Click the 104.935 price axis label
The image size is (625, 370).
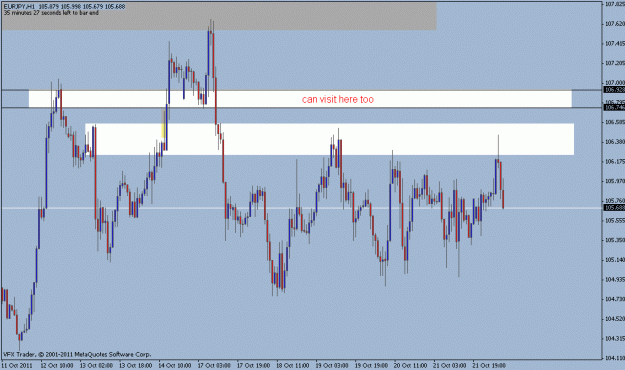[x=615, y=279]
